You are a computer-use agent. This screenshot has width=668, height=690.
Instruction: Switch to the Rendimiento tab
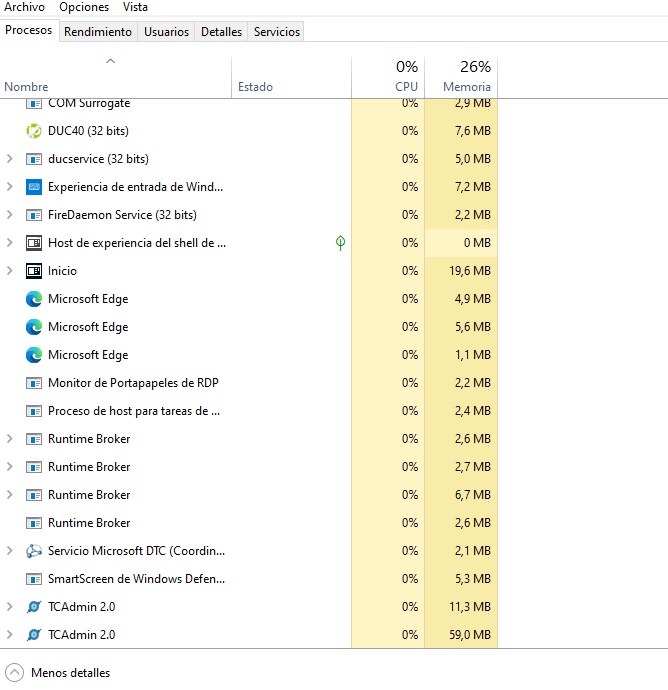98,32
